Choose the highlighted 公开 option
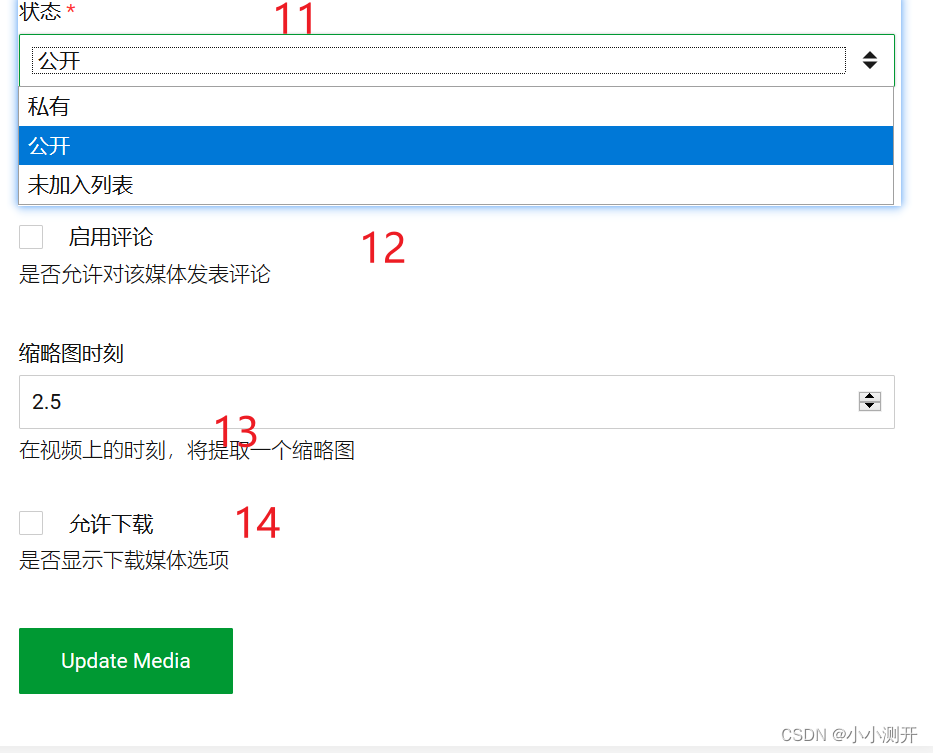933x753 pixels. tap(456, 145)
